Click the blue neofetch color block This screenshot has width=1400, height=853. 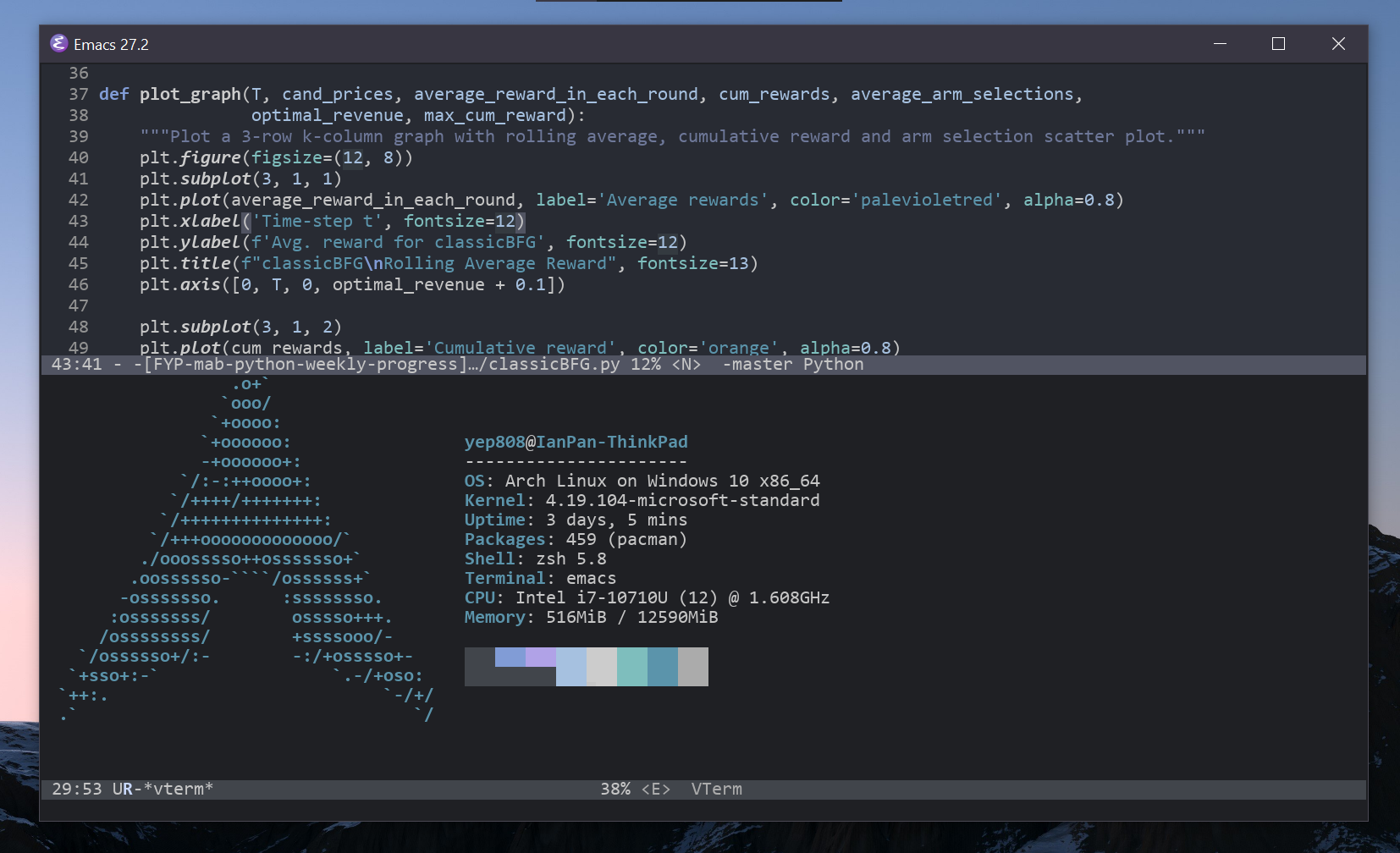click(x=510, y=657)
